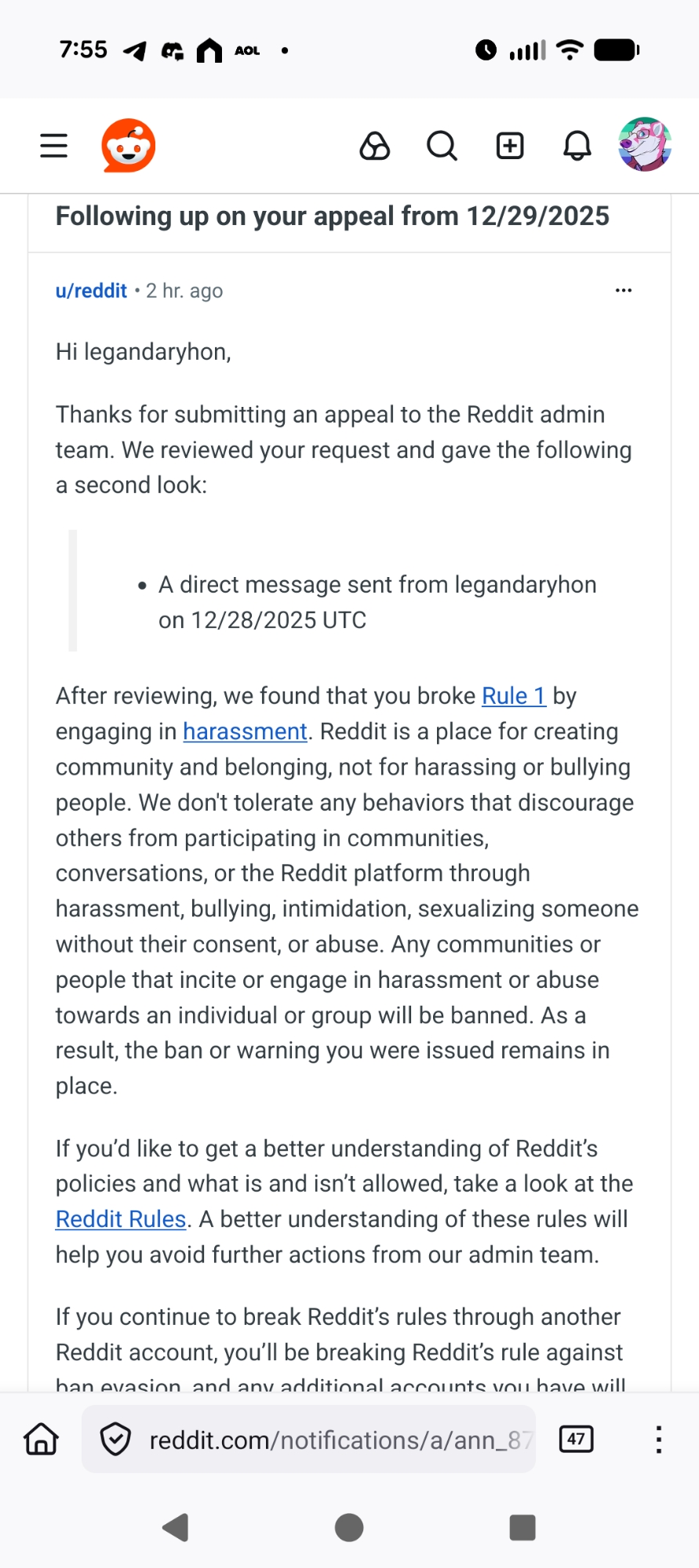Open the 47 tabs switcher
The width and height of the screenshot is (699, 1568).
576,1439
